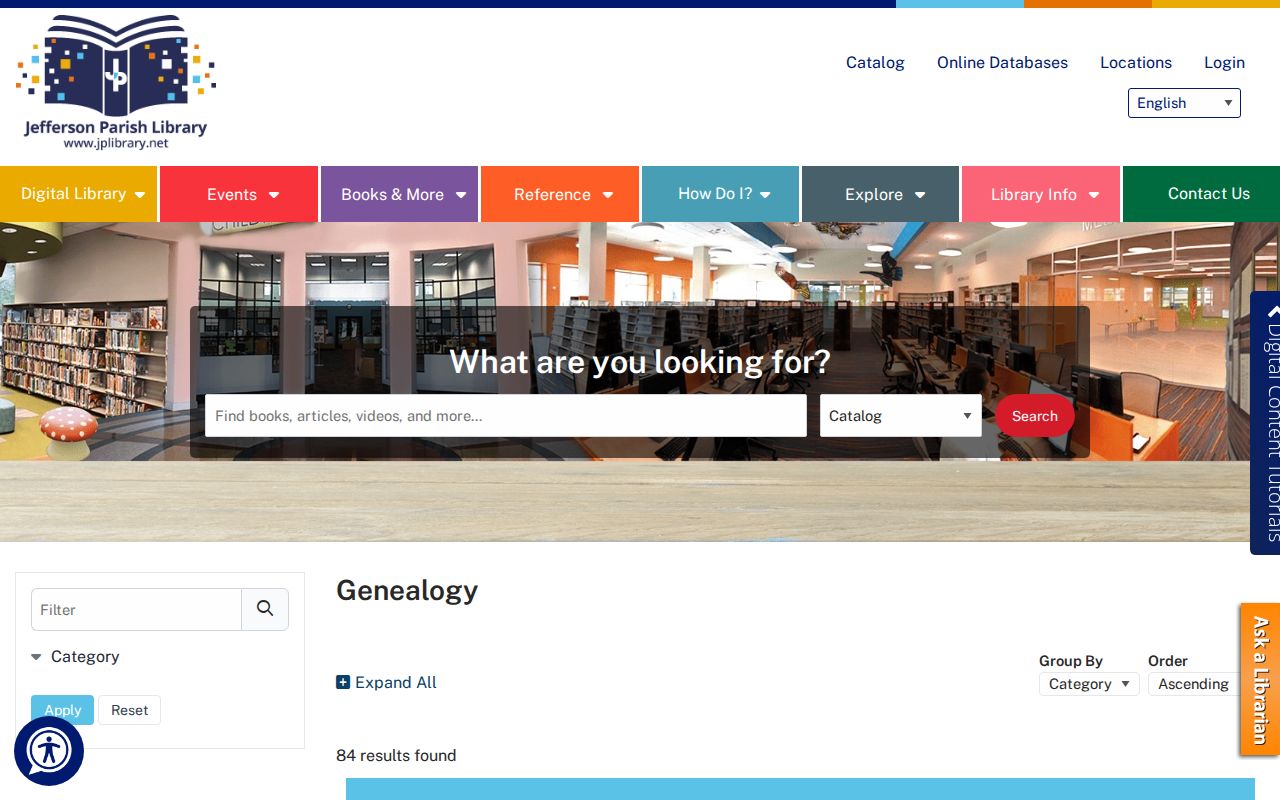Viewport: 1280px width, 800px height.
Task: Click the main search input field
Action: (x=506, y=415)
